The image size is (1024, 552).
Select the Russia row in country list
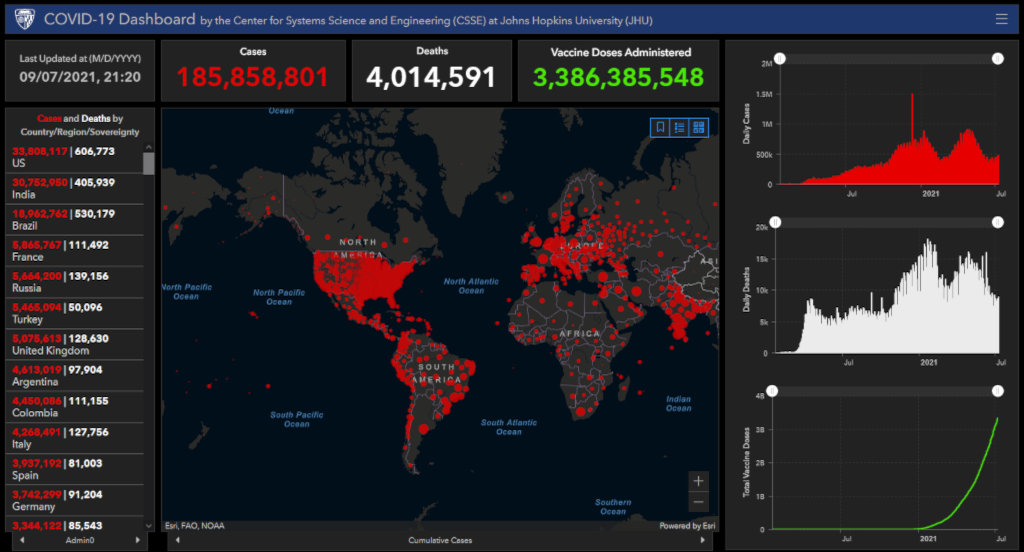point(74,282)
